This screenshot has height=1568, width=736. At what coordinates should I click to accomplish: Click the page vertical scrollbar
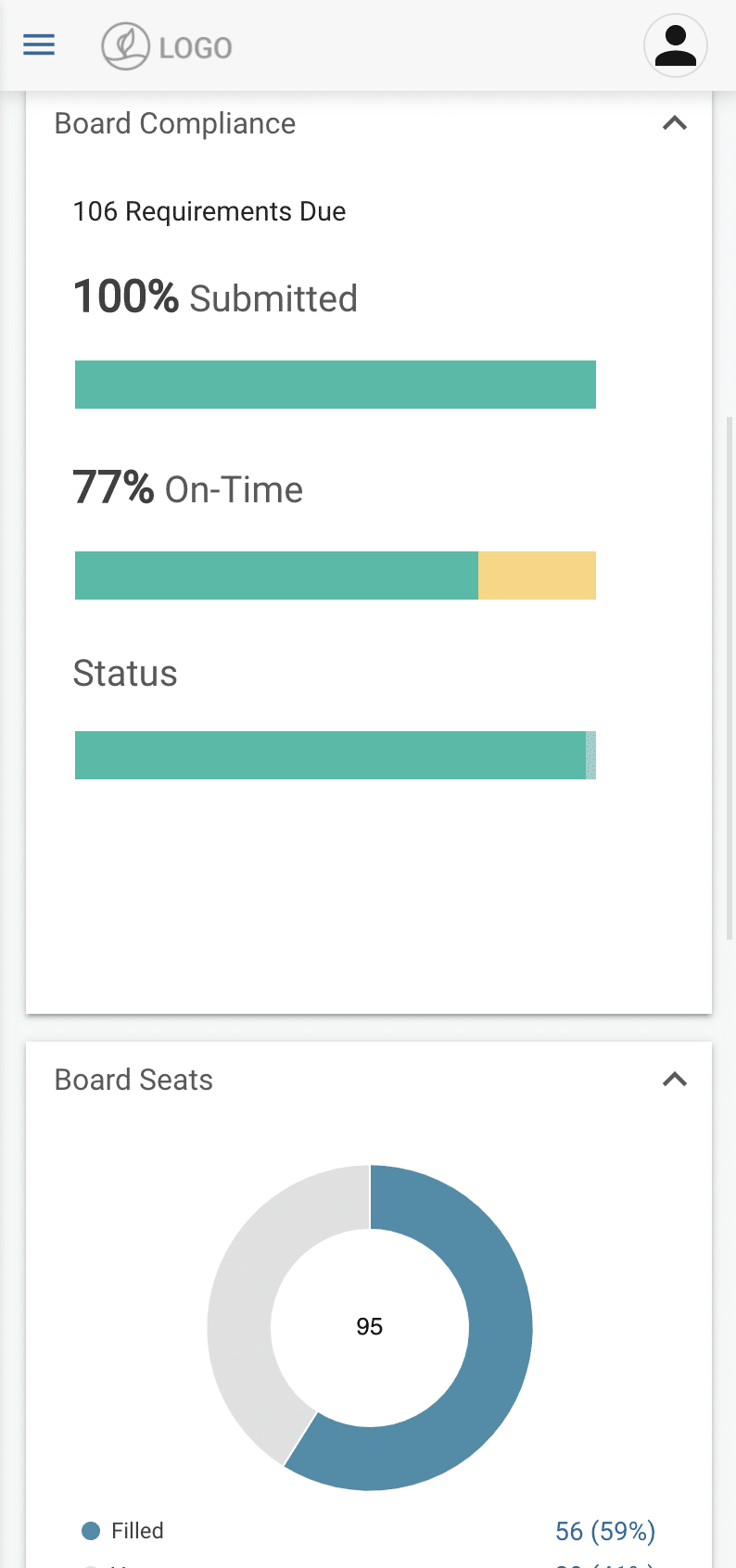pyautogui.click(x=730, y=678)
